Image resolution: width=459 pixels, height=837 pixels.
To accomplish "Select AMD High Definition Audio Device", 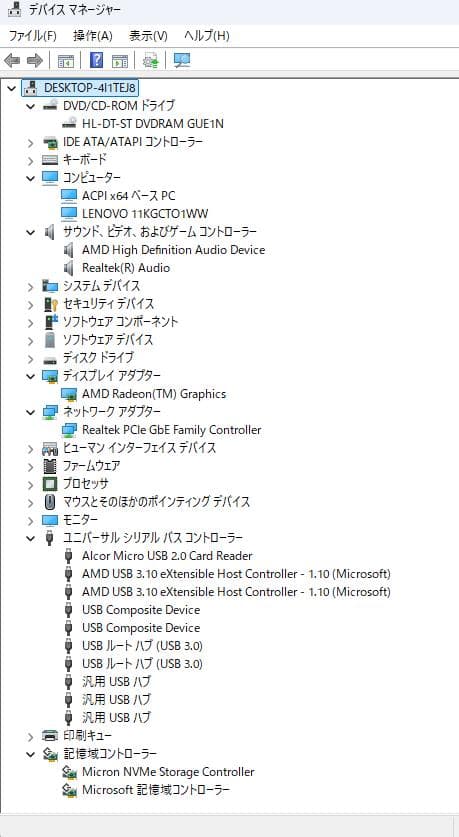I will pyautogui.click(x=173, y=250).
